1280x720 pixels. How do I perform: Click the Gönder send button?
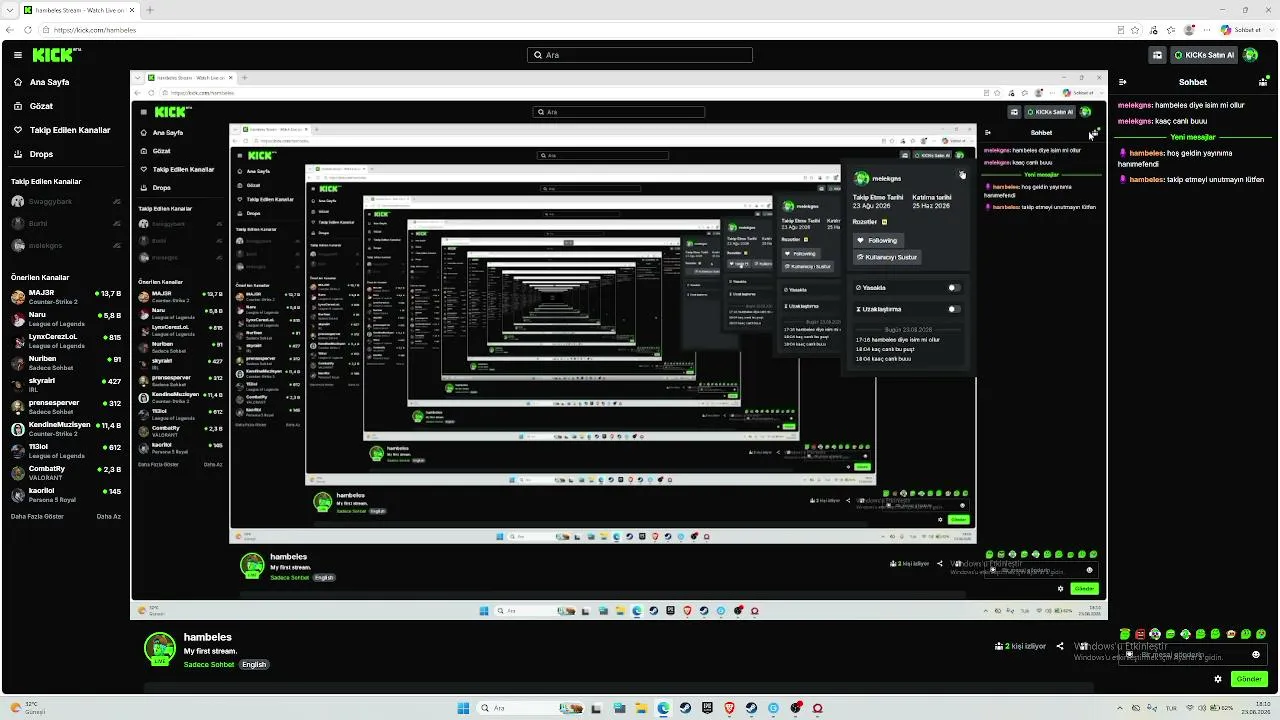point(1249,679)
